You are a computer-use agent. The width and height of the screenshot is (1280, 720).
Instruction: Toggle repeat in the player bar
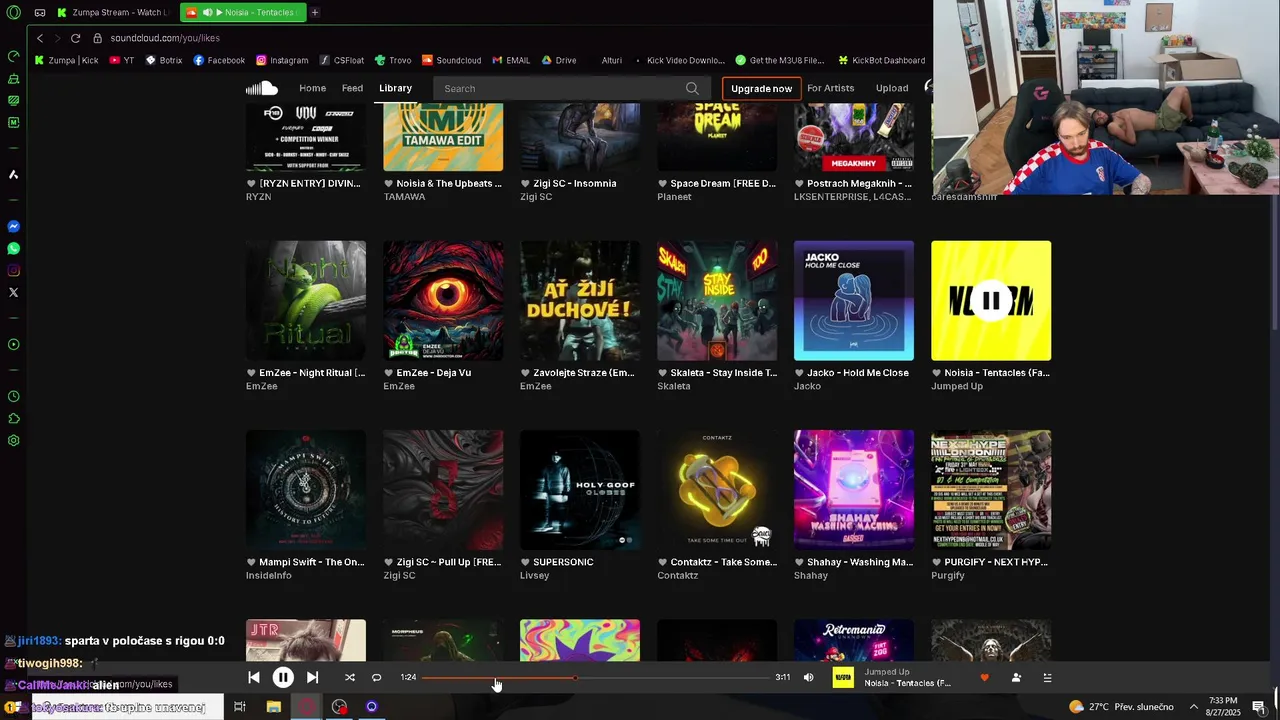click(377, 677)
